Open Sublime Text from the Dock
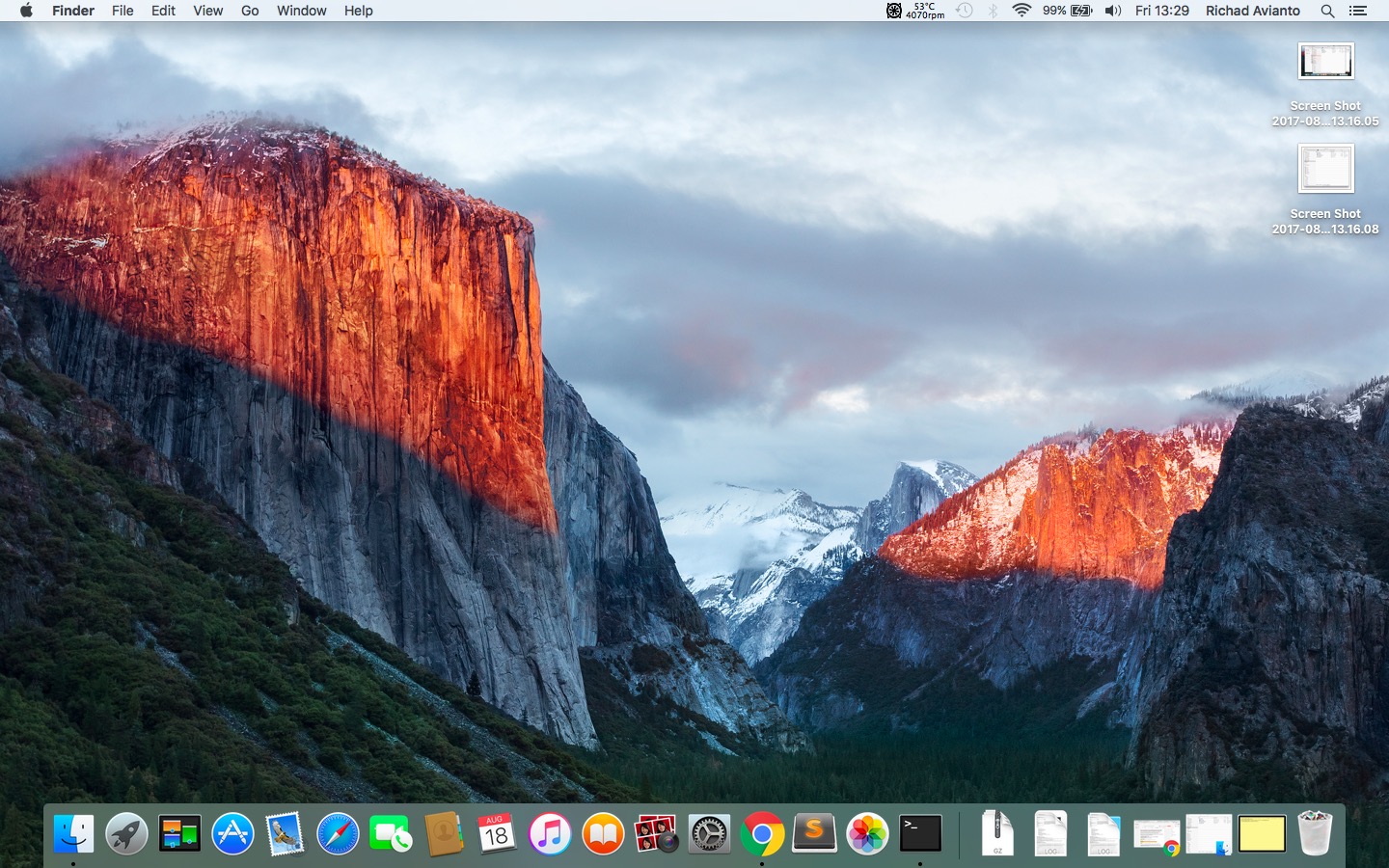1389x868 pixels. pyautogui.click(x=815, y=834)
